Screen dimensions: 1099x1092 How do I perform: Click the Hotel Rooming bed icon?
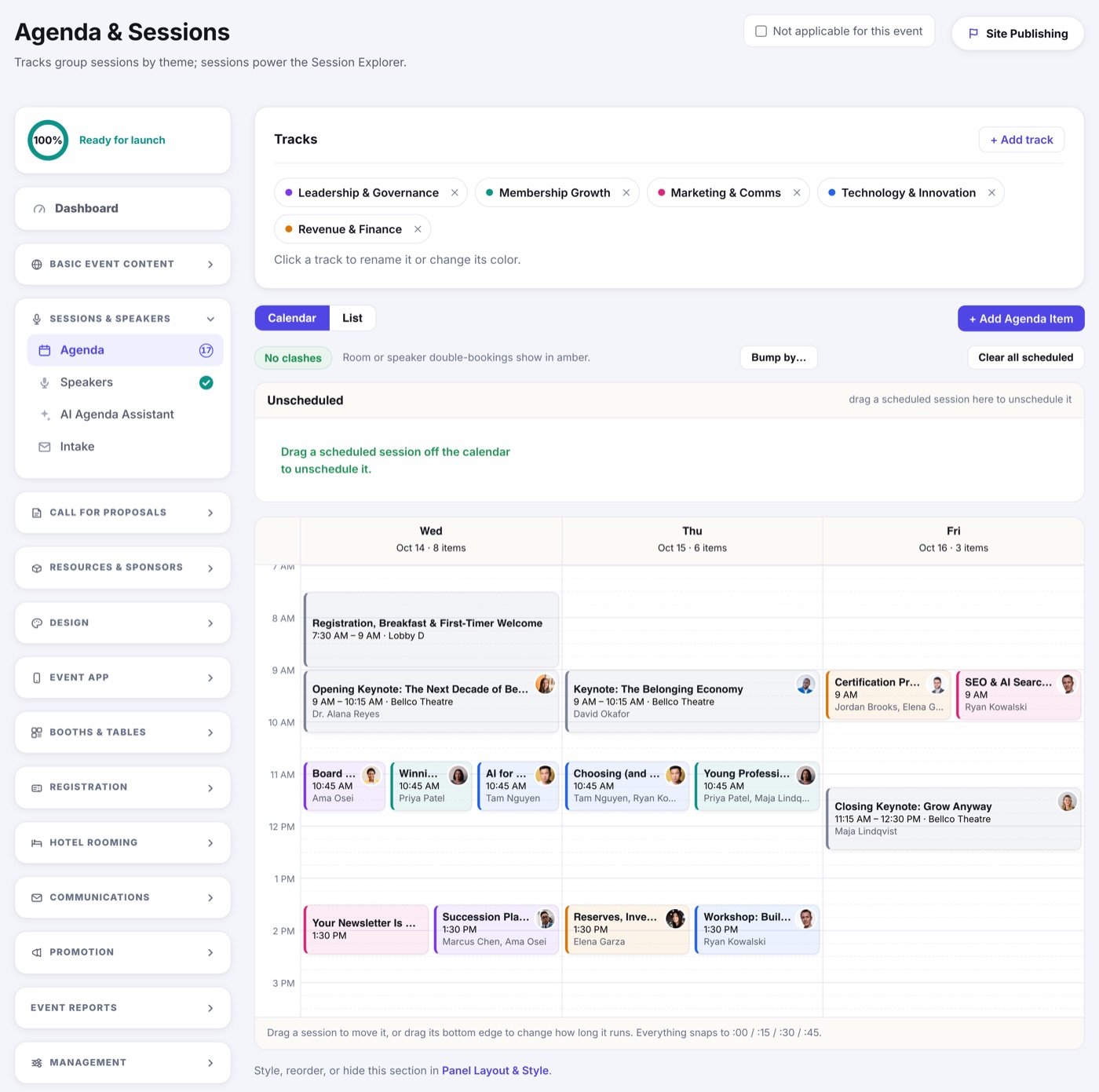(x=37, y=843)
